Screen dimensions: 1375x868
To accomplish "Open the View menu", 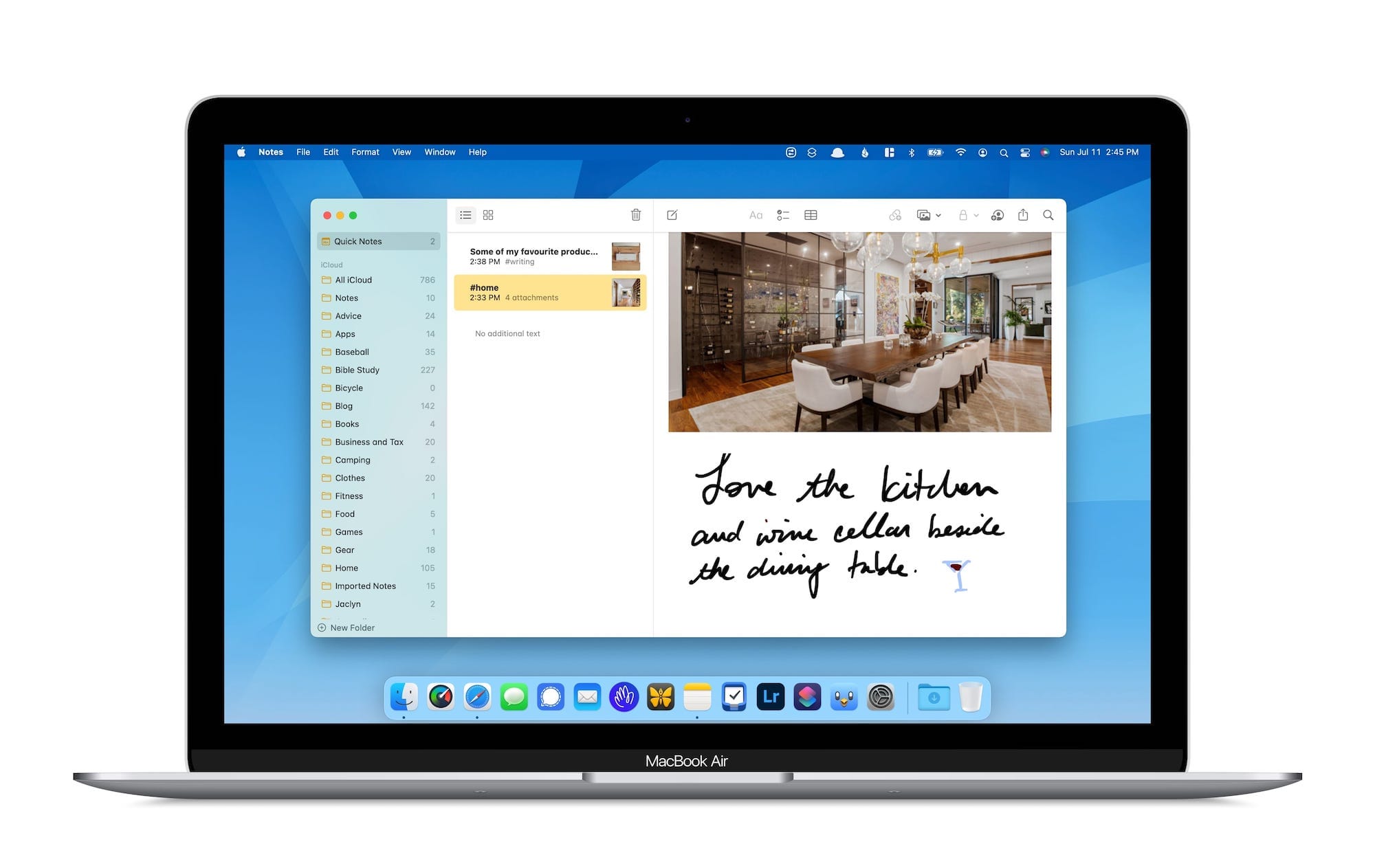I will (400, 152).
